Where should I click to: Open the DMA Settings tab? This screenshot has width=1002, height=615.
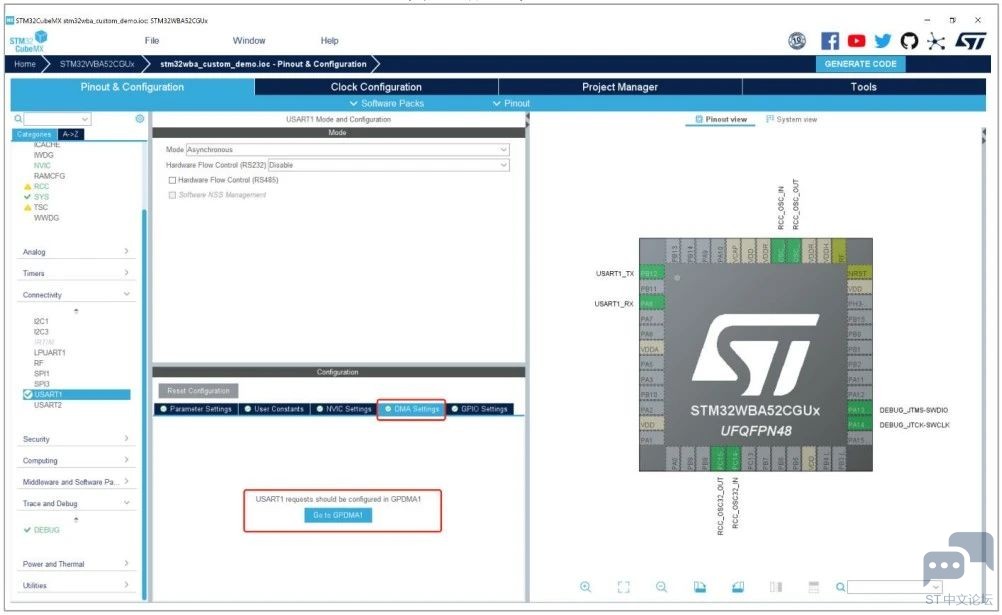pos(412,409)
